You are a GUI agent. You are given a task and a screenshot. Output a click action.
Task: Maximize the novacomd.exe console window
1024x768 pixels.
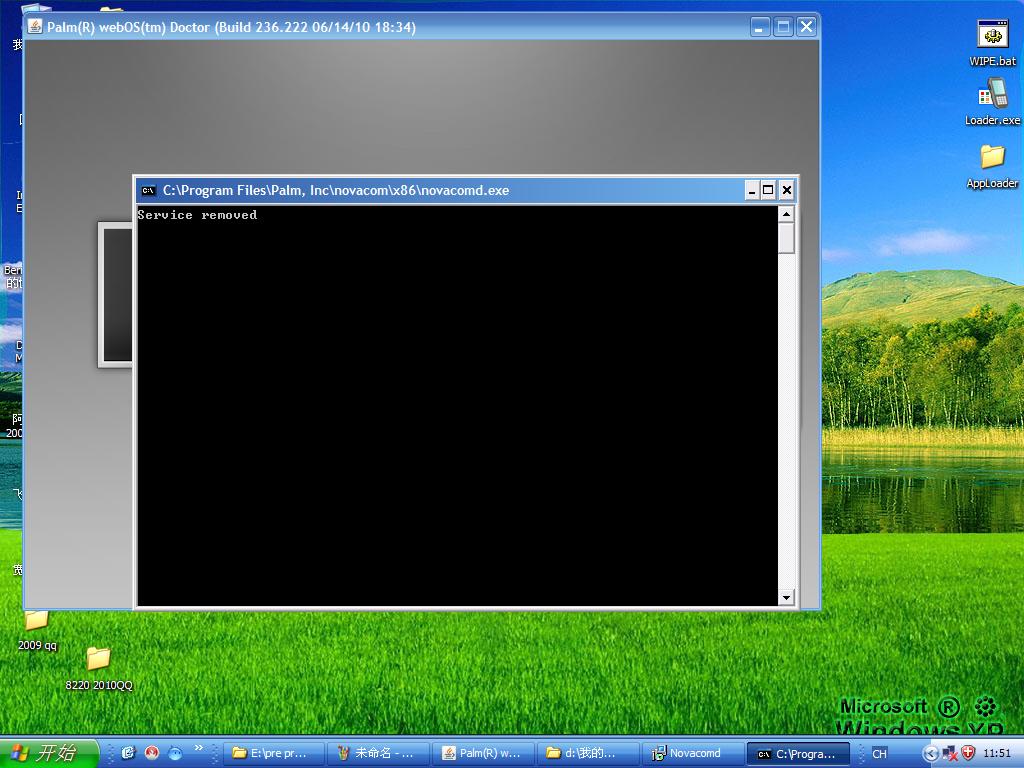pos(768,190)
